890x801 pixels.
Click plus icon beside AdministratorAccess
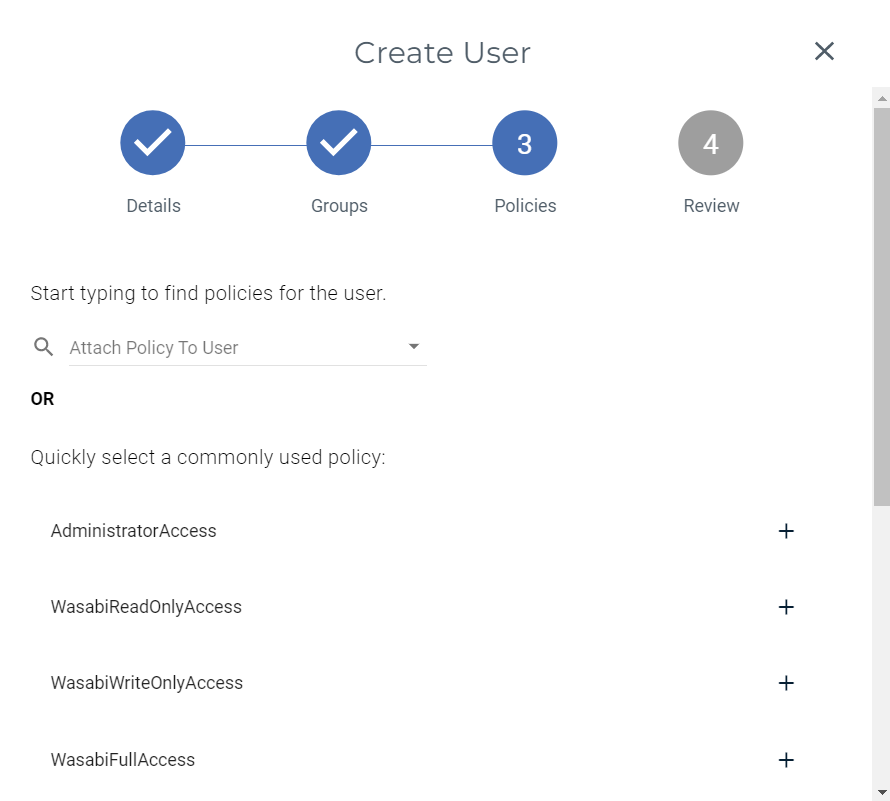pyautogui.click(x=786, y=531)
